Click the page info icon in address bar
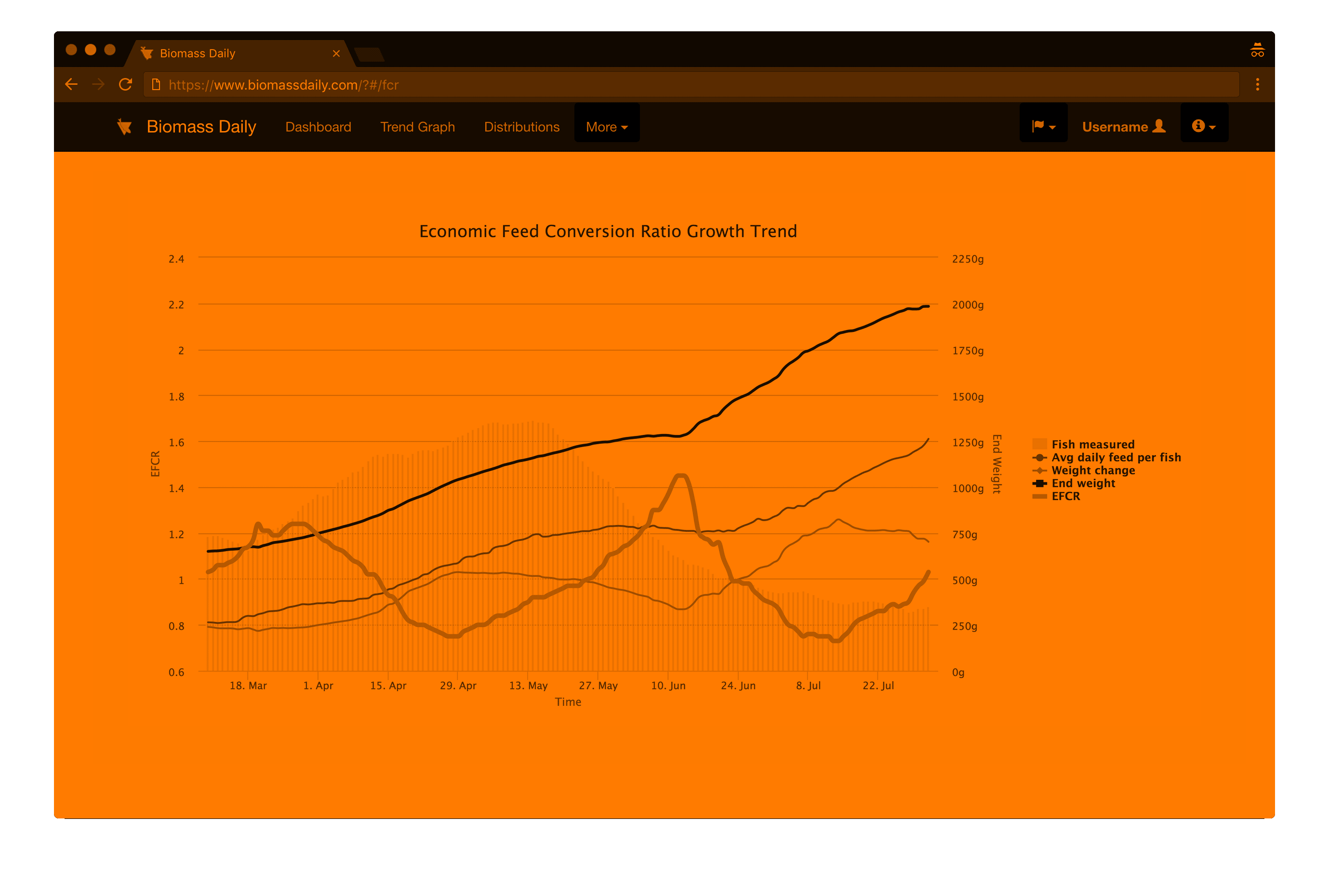This screenshot has height=896, width=1329. coord(156,85)
